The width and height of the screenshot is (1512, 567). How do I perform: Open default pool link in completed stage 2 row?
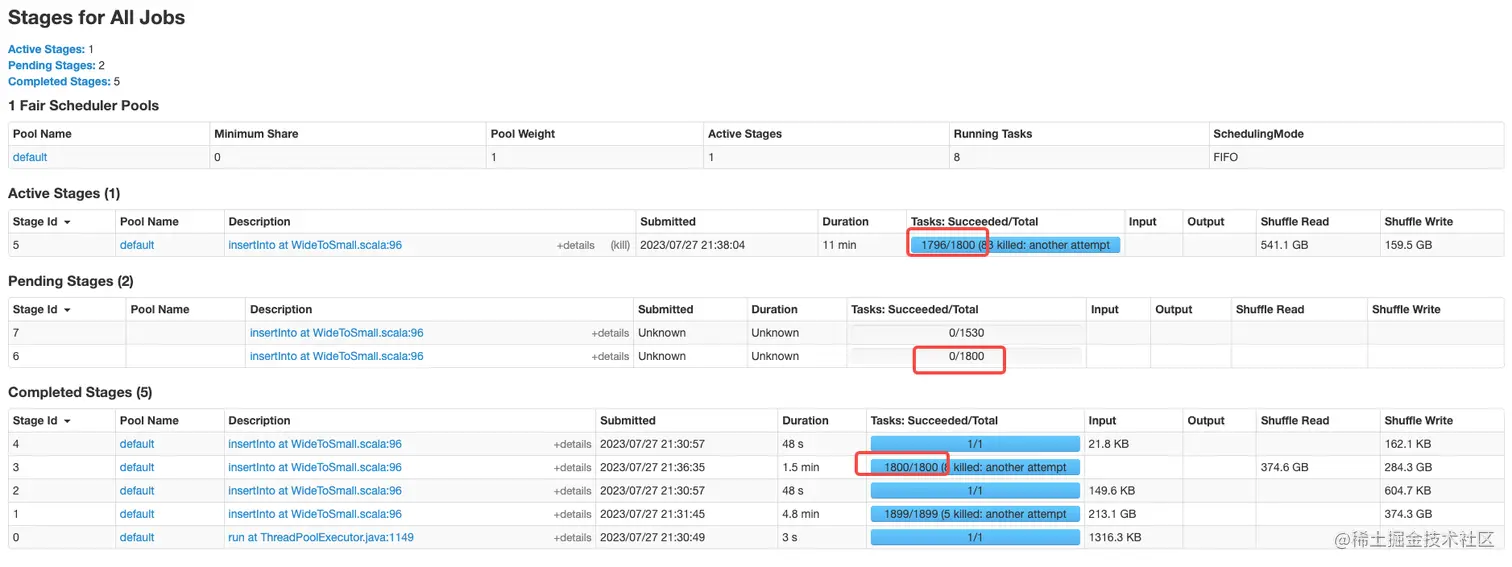(137, 491)
